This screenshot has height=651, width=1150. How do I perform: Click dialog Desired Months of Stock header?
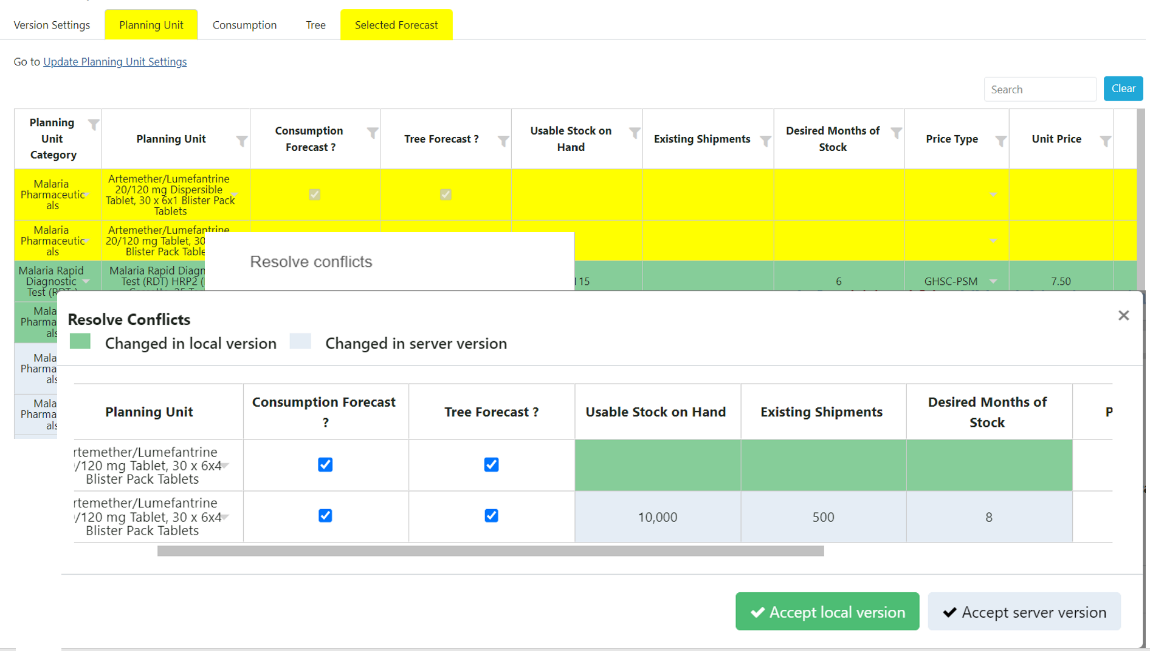[987, 412]
